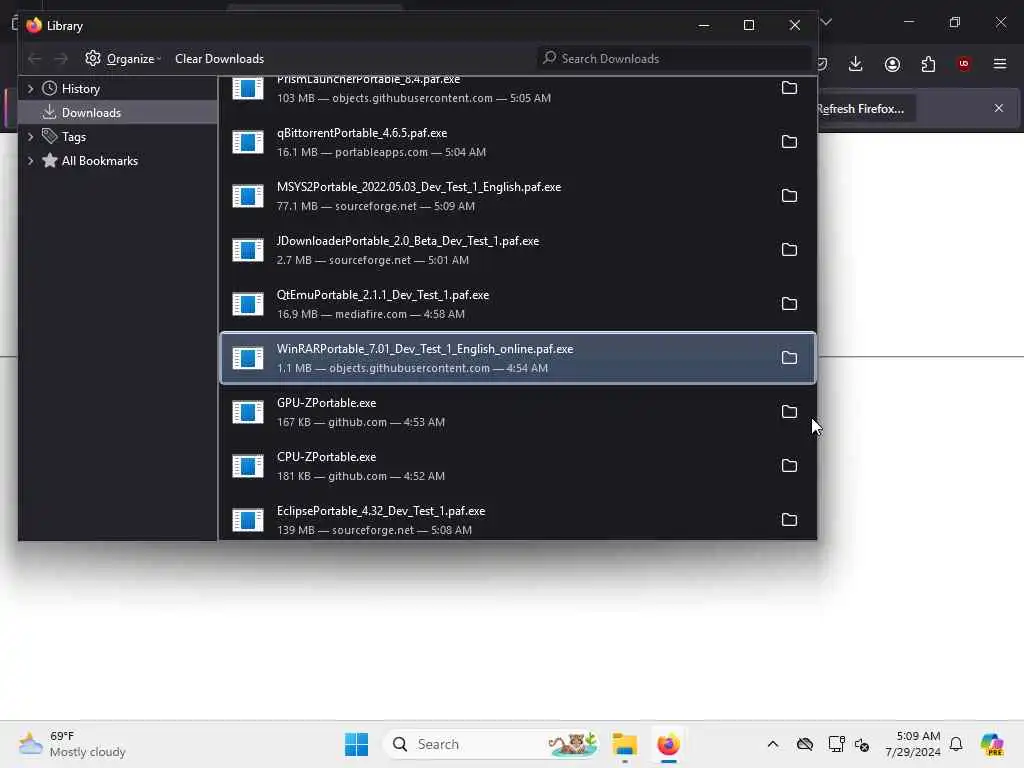Show EclipsePortable file in folder

789,520
